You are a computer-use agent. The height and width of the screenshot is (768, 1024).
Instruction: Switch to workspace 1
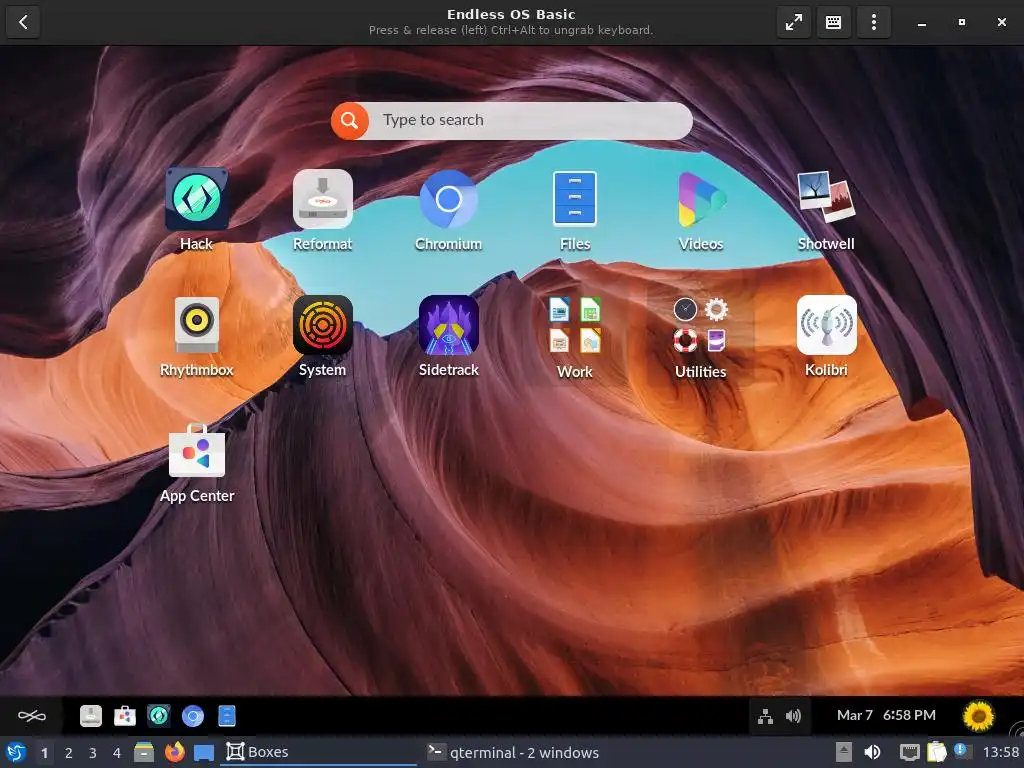point(44,753)
